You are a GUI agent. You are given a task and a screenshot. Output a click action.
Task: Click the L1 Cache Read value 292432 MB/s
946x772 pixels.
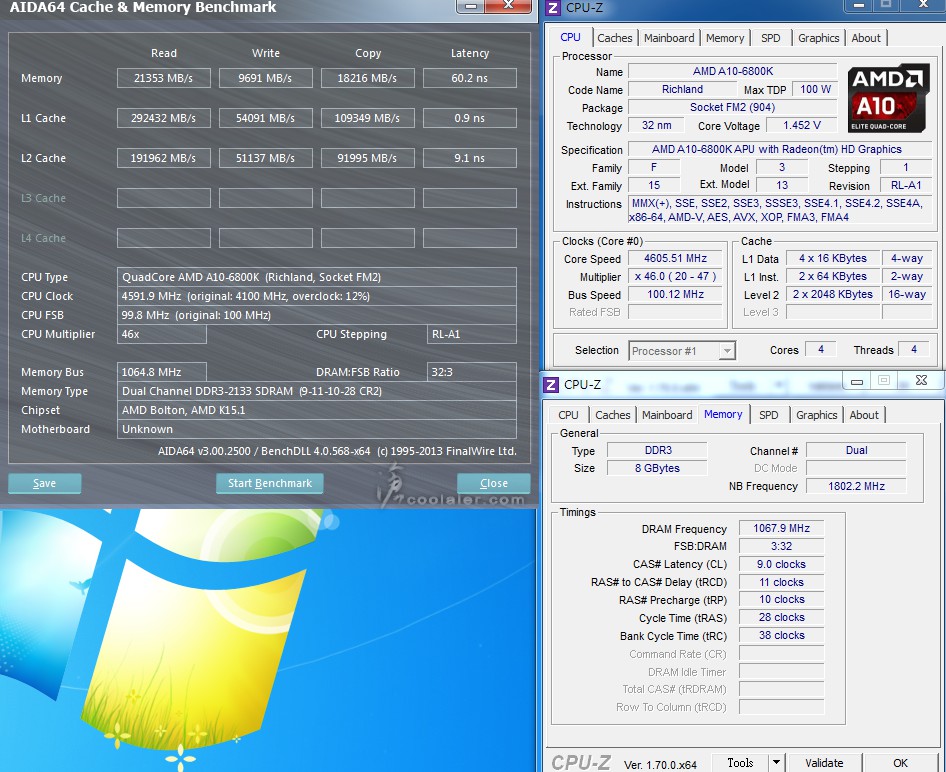click(x=163, y=118)
